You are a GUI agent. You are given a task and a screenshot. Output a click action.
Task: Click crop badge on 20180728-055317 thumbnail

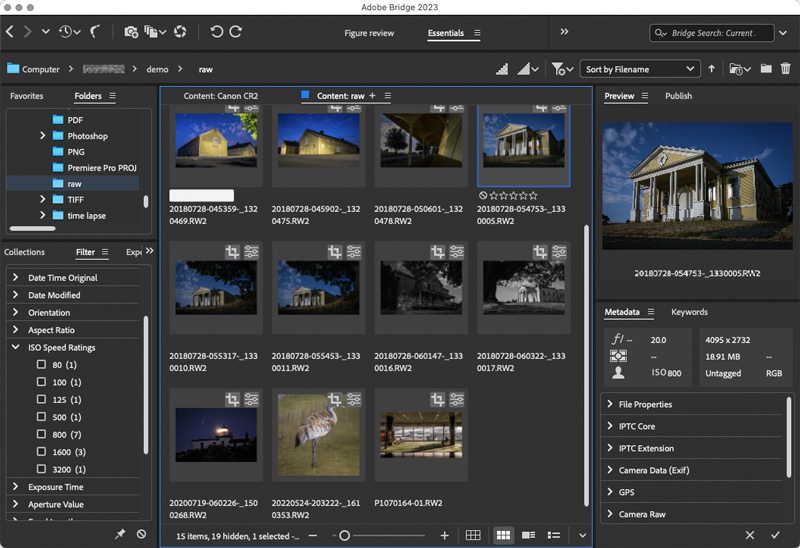[232, 252]
